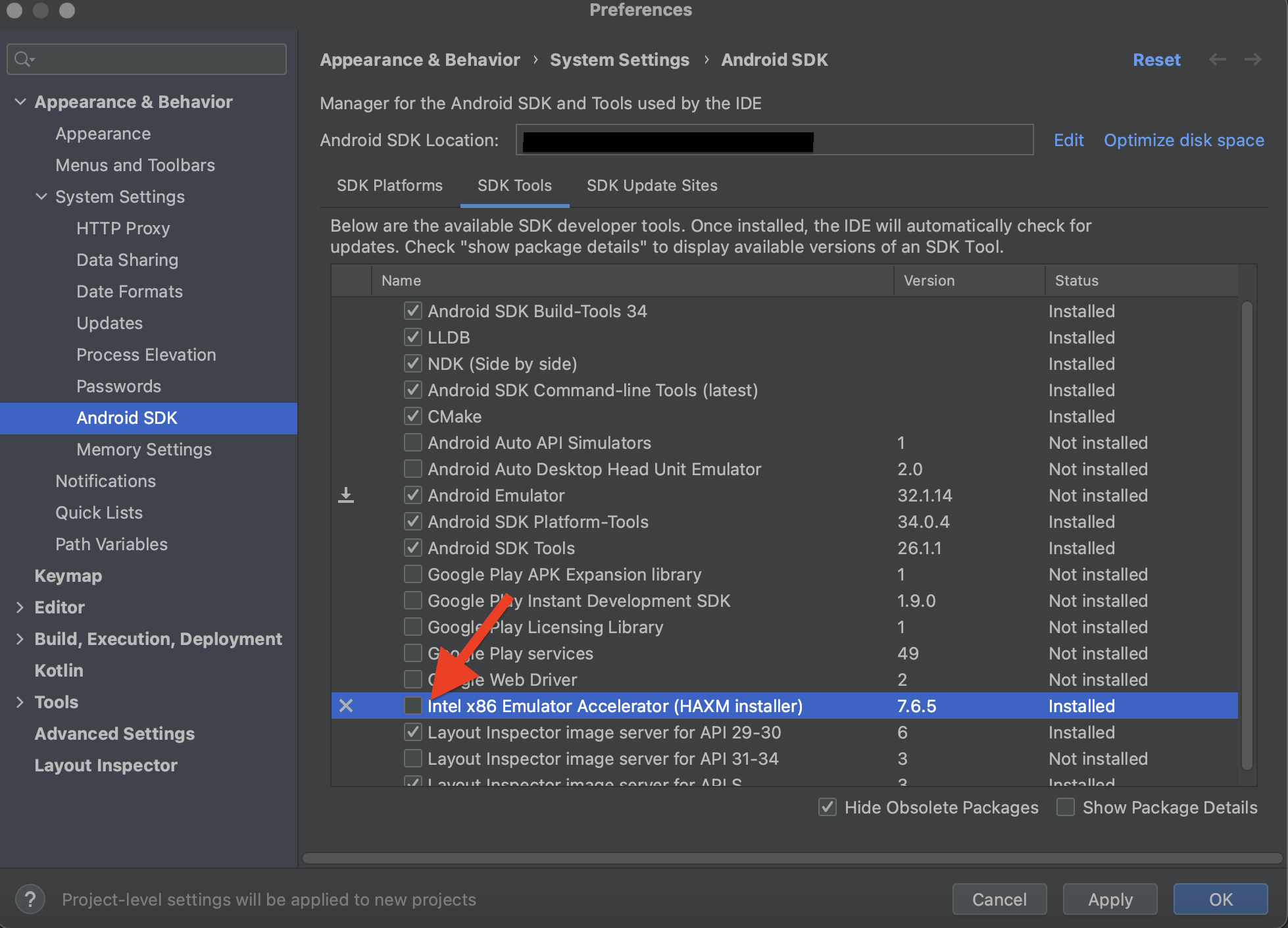Click the back navigation arrow
The width and height of the screenshot is (1288, 928).
(1218, 60)
